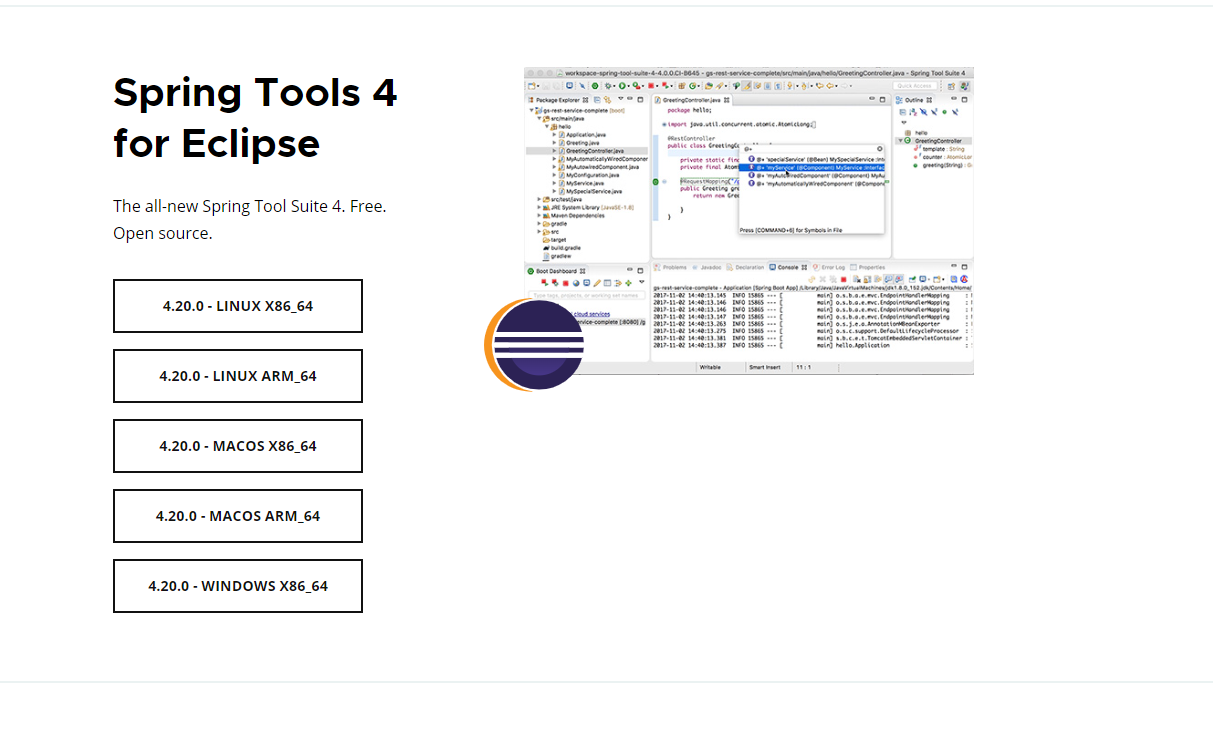Choose 'specialService' suggestion in autocomplete popup
Screen dimensions: 1213x734
click(x=812, y=159)
